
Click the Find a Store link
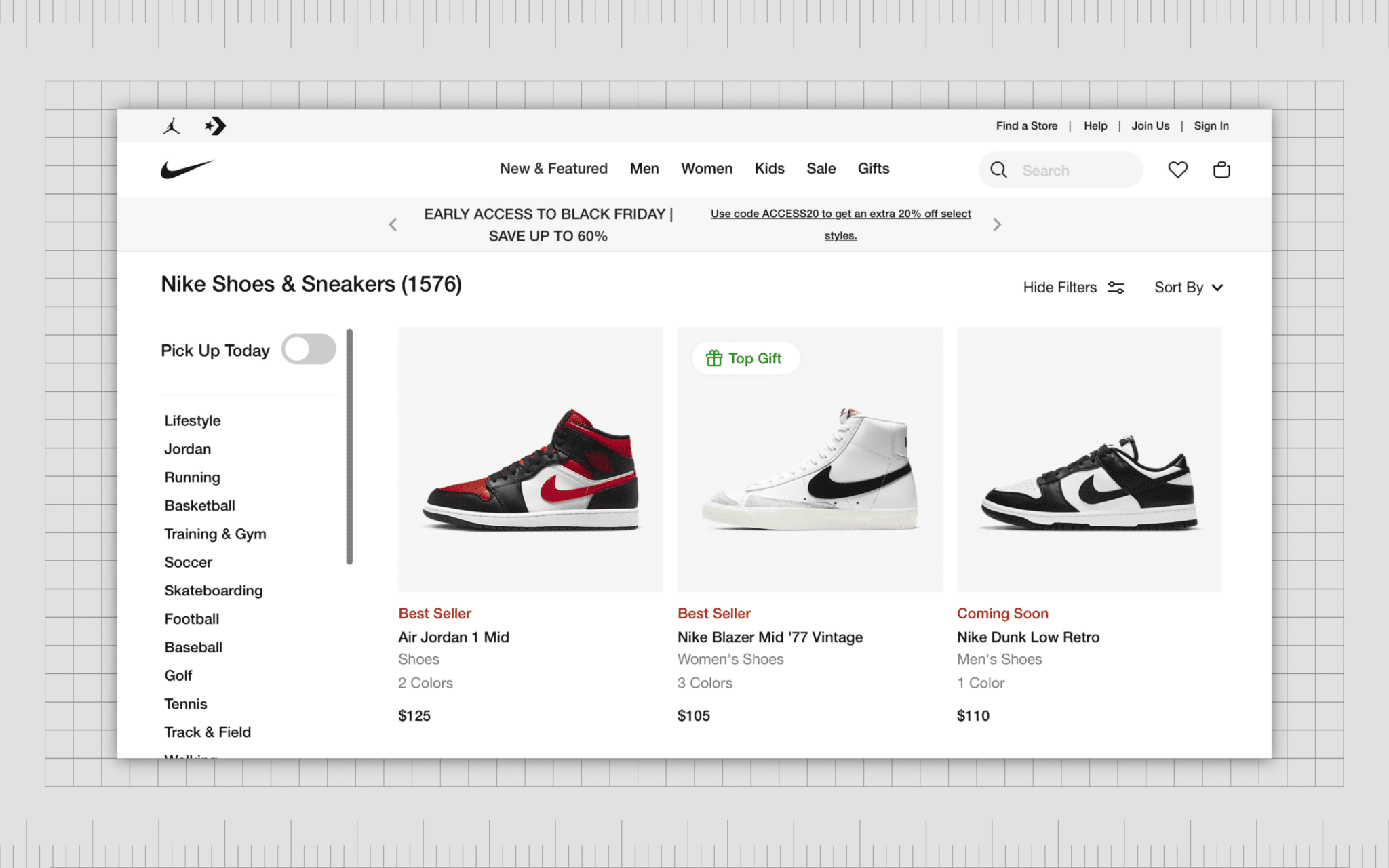[1026, 126]
